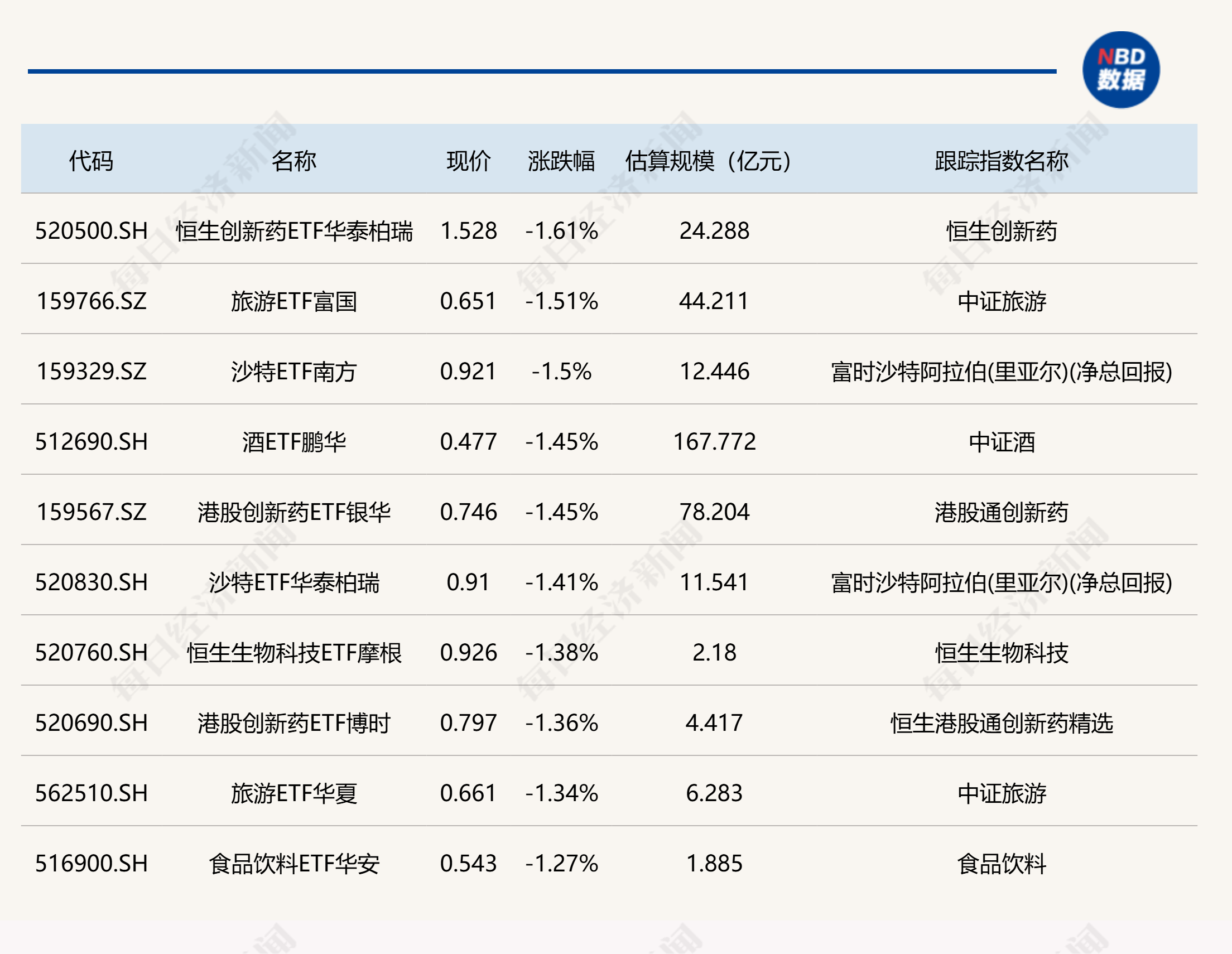The height and width of the screenshot is (954, 1232).
Task: Select the 跟踪指数名称 column header
Action: tap(1002, 161)
